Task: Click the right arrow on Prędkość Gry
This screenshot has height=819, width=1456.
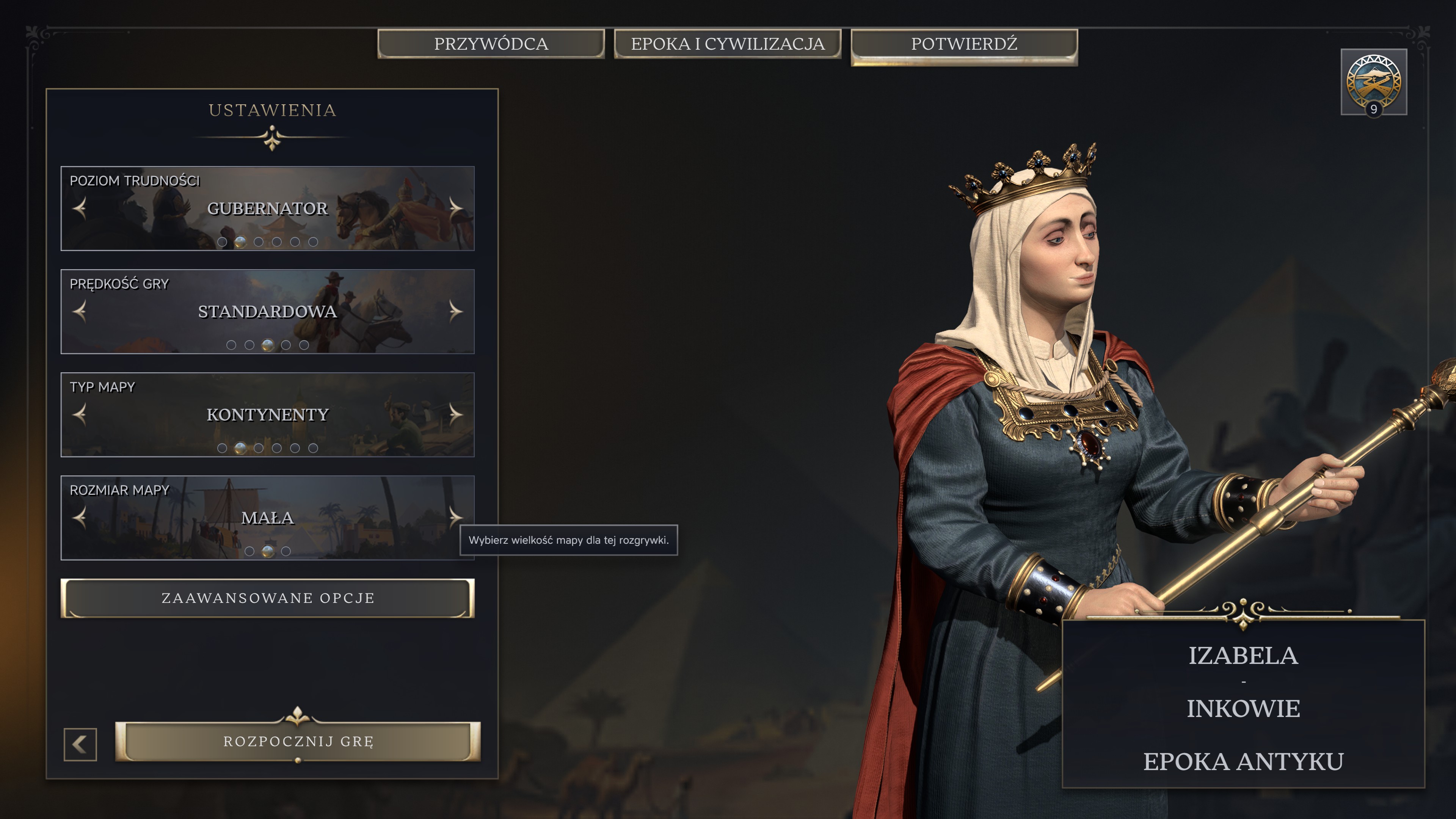Action: click(x=455, y=311)
